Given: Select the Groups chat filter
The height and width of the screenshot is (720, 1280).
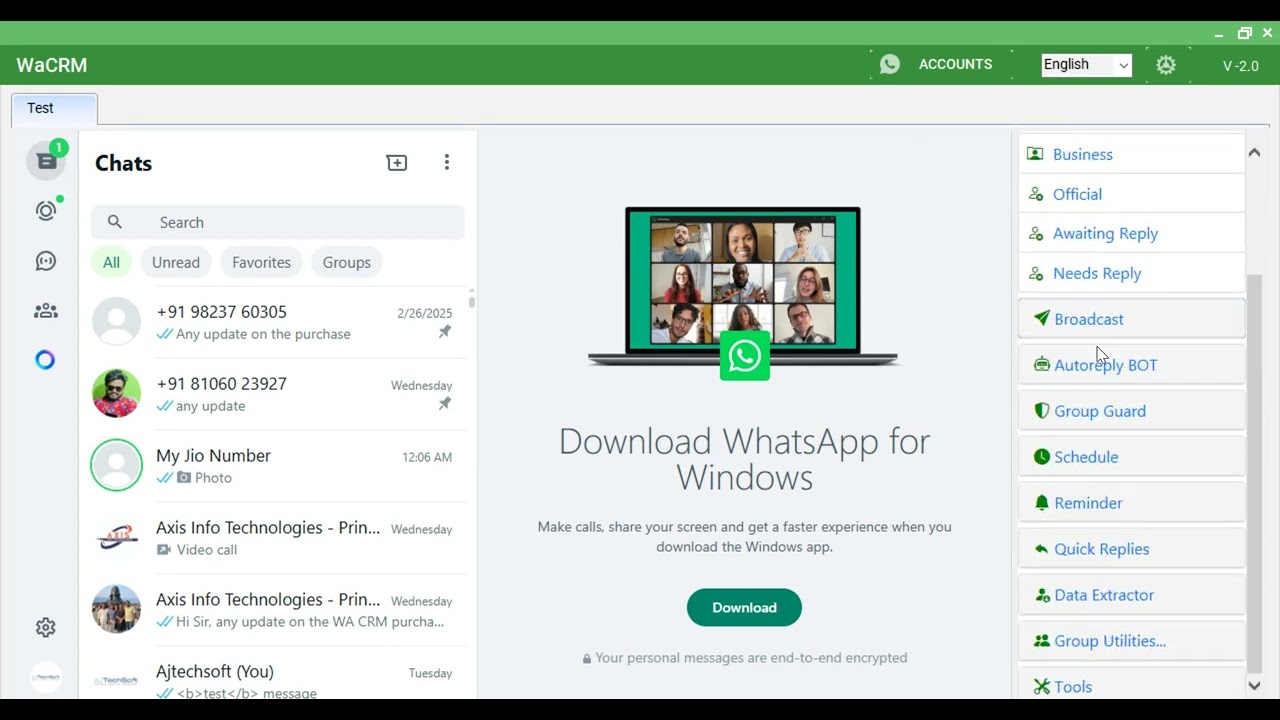Looking at the screenshot, I should [346, 262].
